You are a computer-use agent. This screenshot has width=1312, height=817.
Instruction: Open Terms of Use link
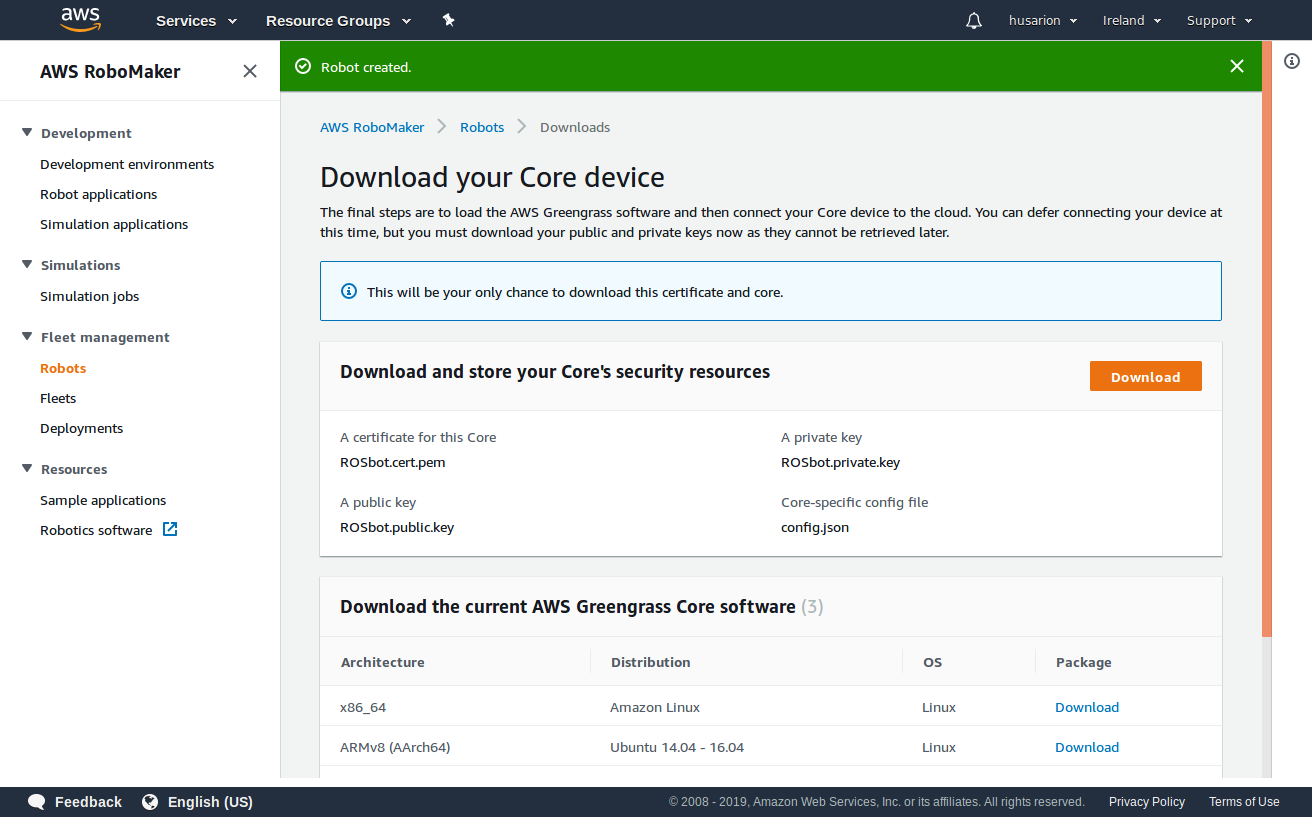pyautogui.click(x=1244, y=802)
